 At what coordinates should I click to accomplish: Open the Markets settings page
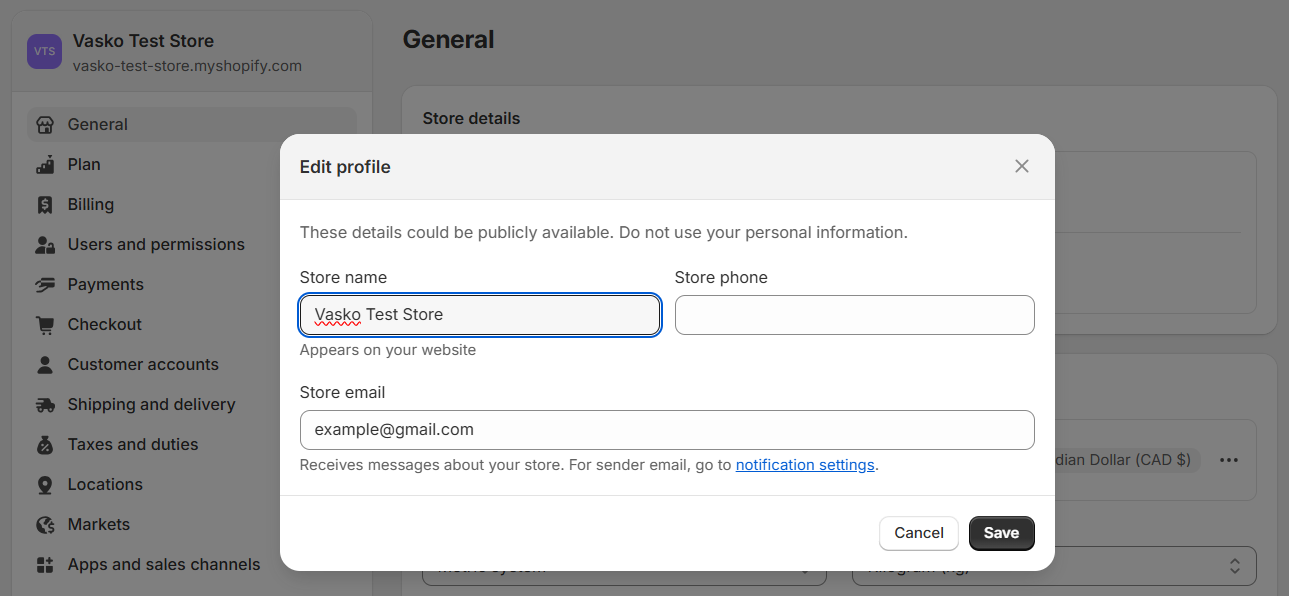(98, 525)
